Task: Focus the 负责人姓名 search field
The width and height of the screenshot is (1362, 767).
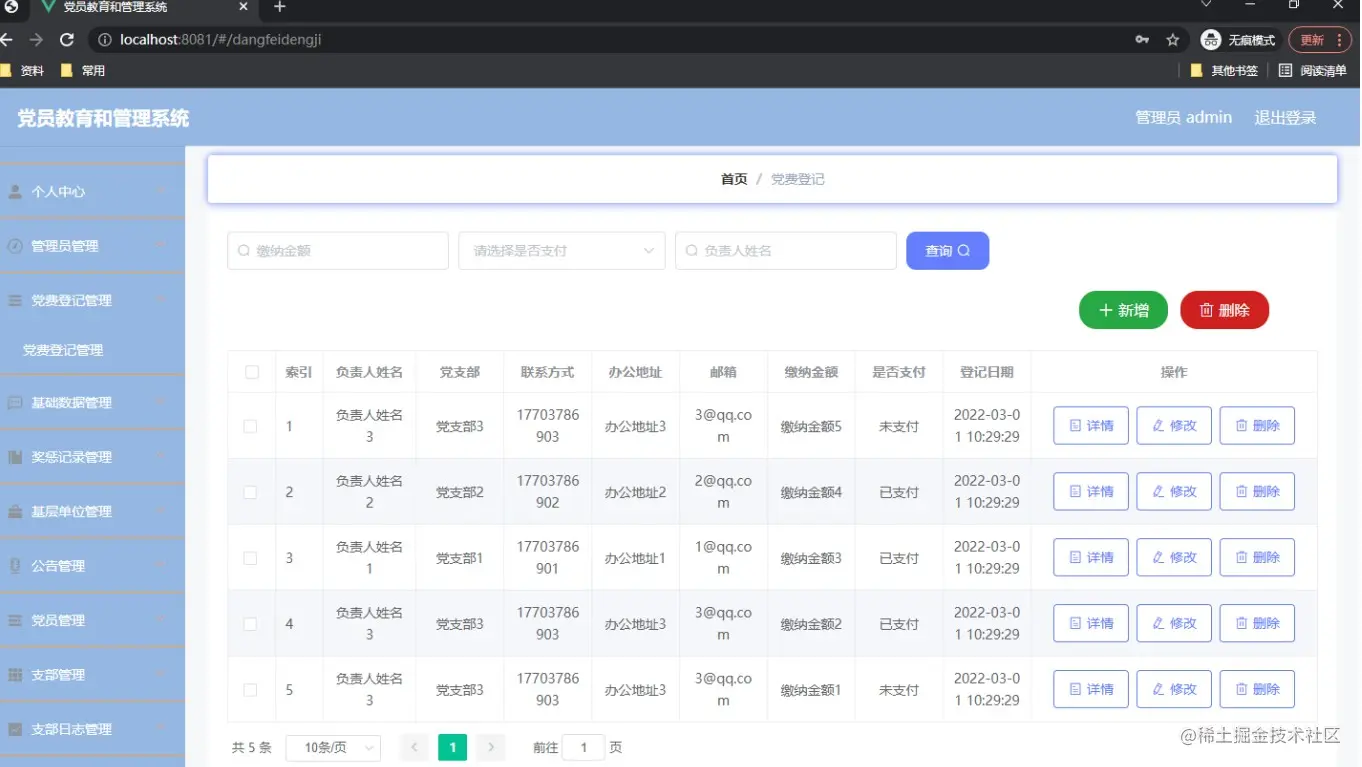Action: 786,251
